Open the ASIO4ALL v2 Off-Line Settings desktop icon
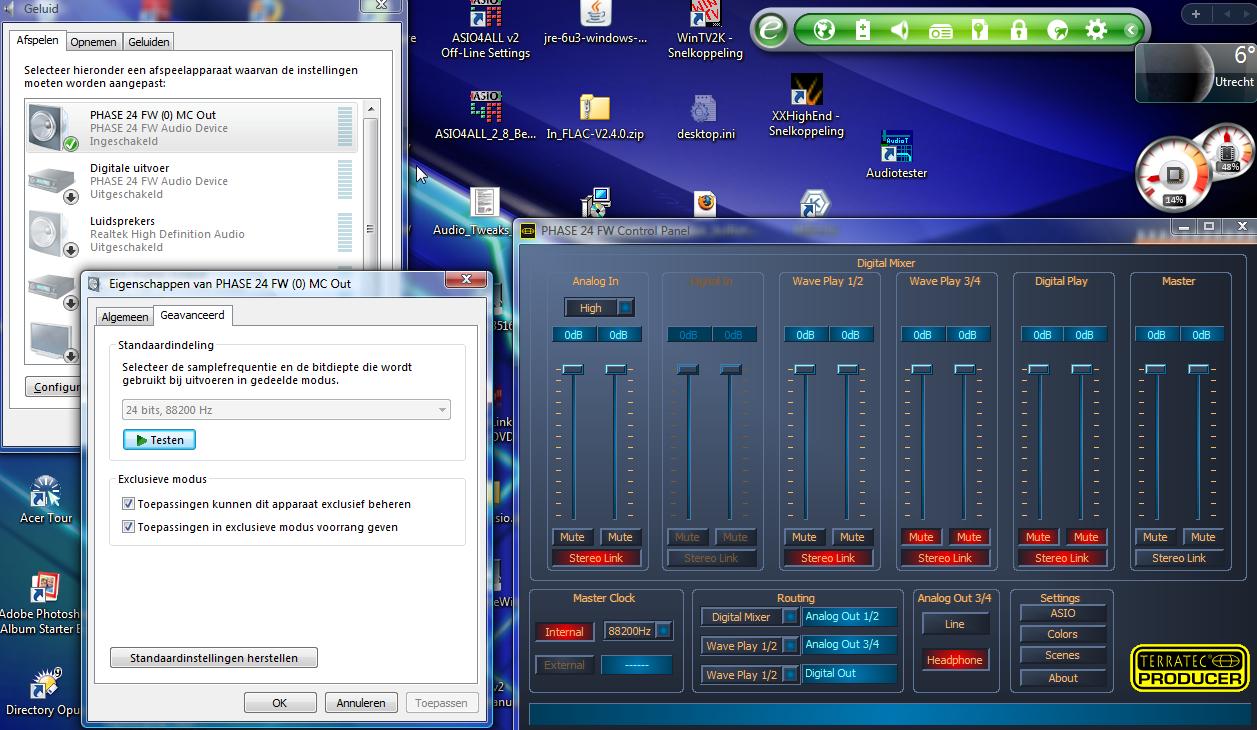The image size is (1257, 730). click(x=486, y=30)
